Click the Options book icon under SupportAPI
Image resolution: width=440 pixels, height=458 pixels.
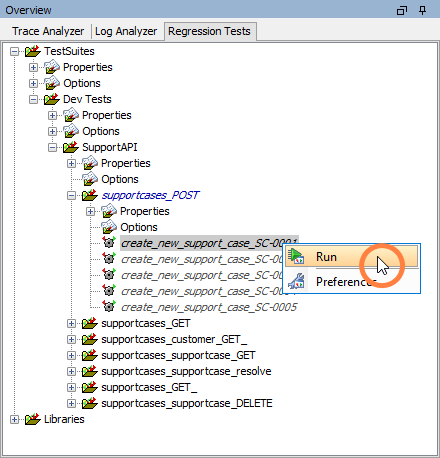click(x=90, y=179)
